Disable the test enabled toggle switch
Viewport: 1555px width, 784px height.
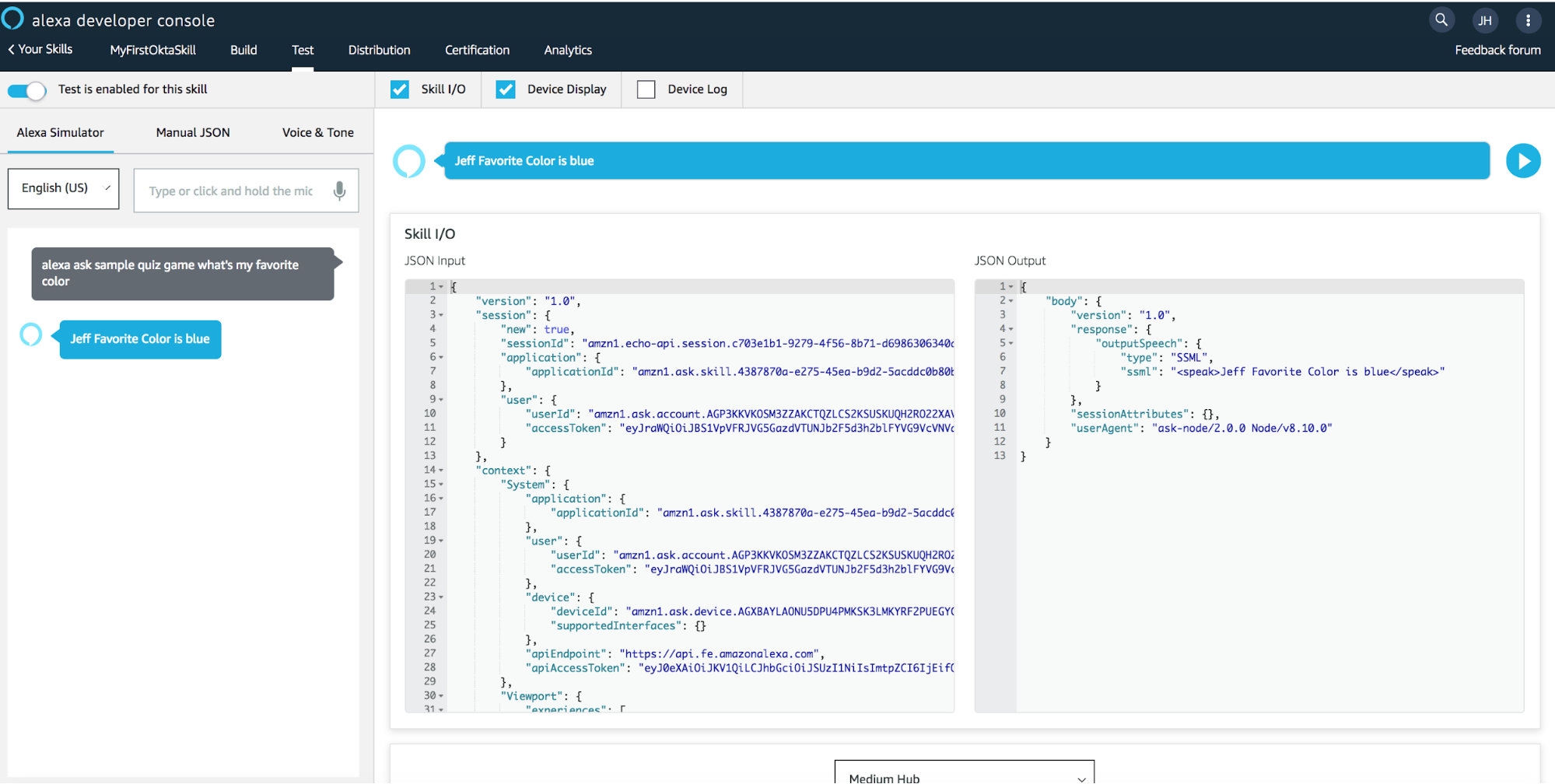pyautogui.click(x=27, y=90)
